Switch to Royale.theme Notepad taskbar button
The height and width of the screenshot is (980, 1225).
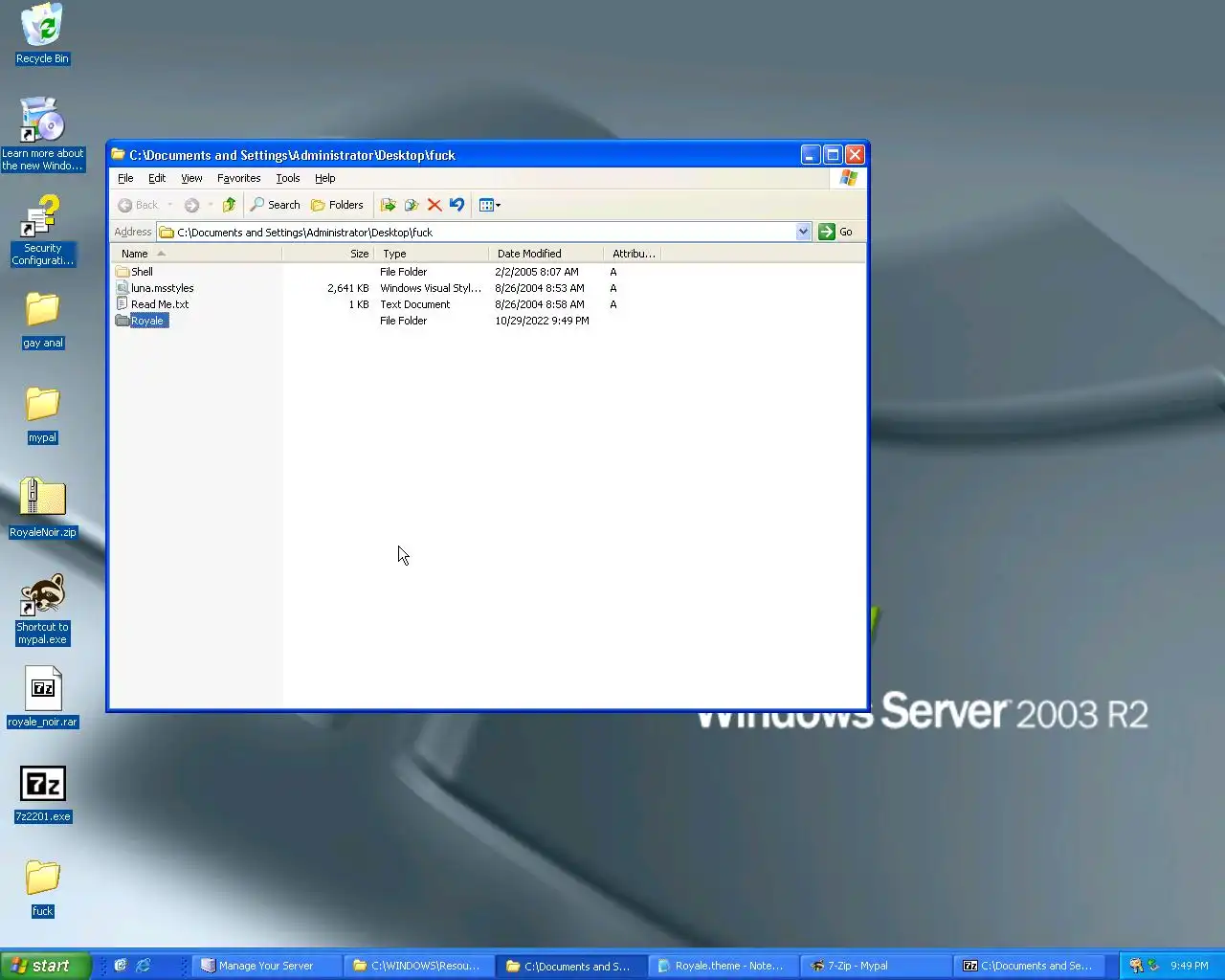(724, 966)
